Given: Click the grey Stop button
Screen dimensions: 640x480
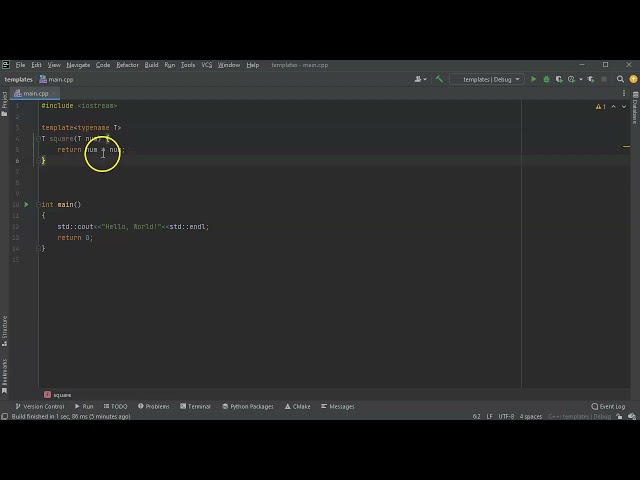Looking at the screenshot, I should click(604, 79).
